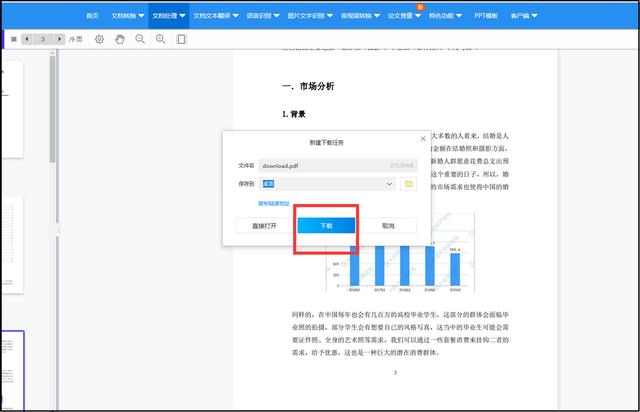Click the 直接打开 open directly button

pyautogui.click(x=264, y=225)
